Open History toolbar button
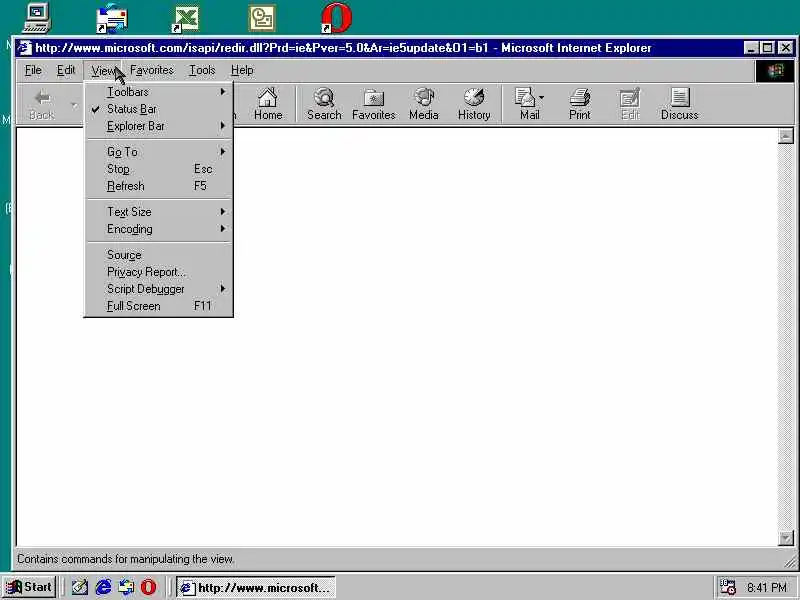The height and width of the screenshot is (600, 800). [474, 104]
